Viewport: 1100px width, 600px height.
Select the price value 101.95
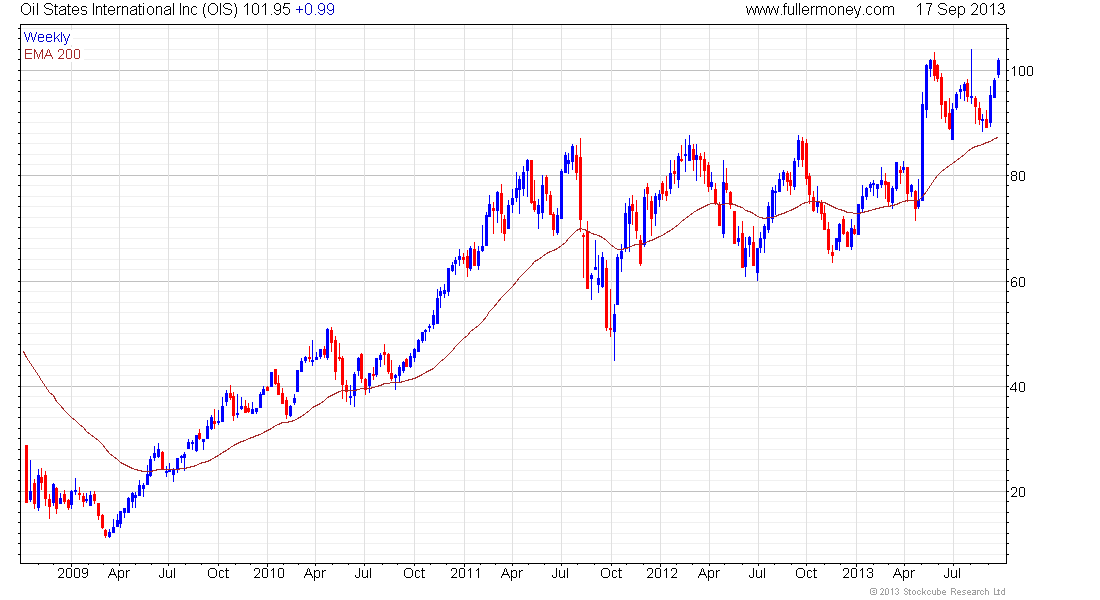coord(267,10)
